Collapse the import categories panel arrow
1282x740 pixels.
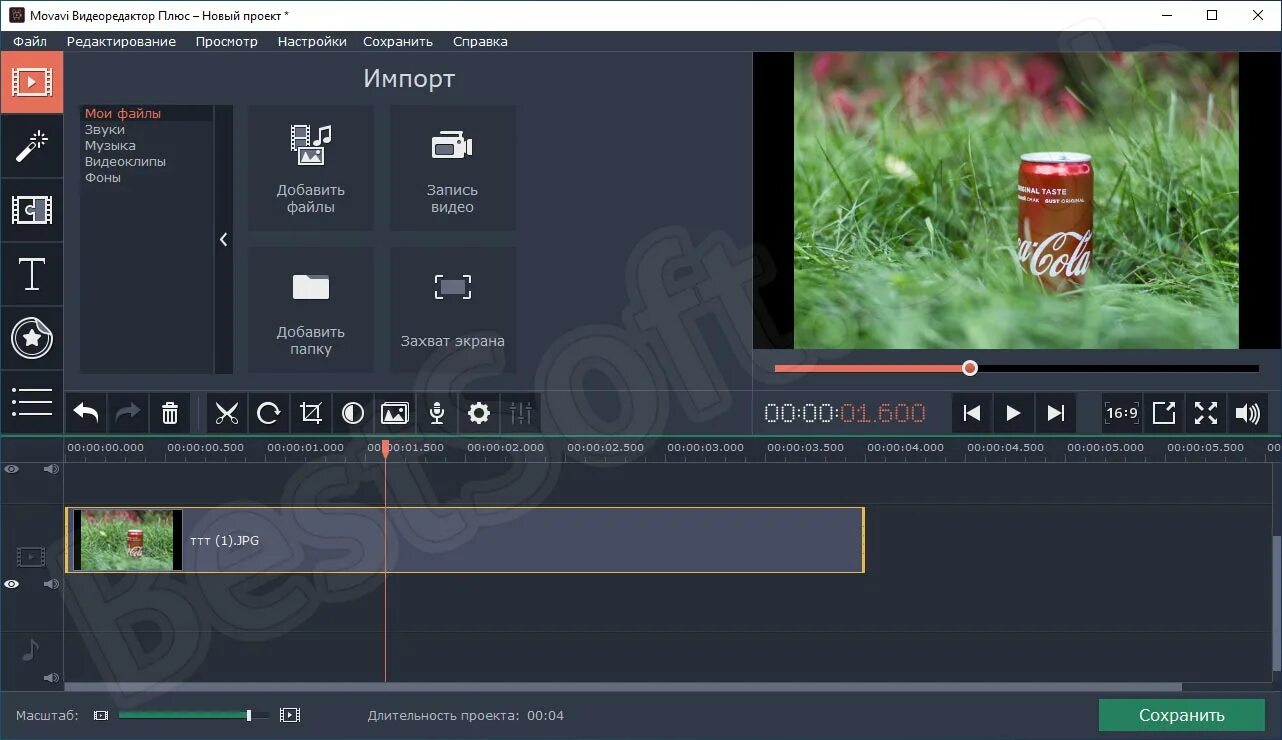coord(223,240)
